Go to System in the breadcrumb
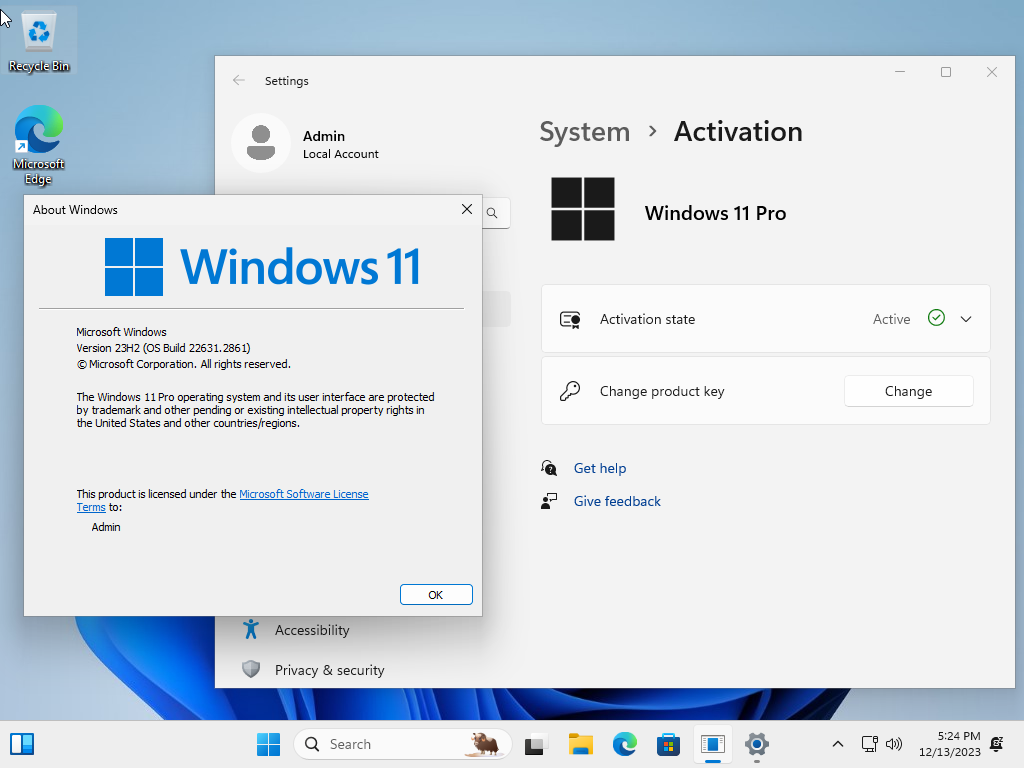 [584, 132]
